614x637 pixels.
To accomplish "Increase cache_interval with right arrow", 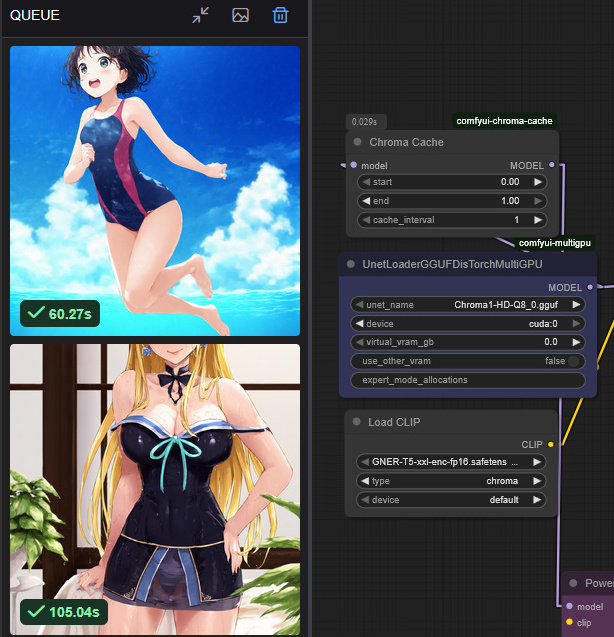I will pyautogui.click(x=538, y=220).
